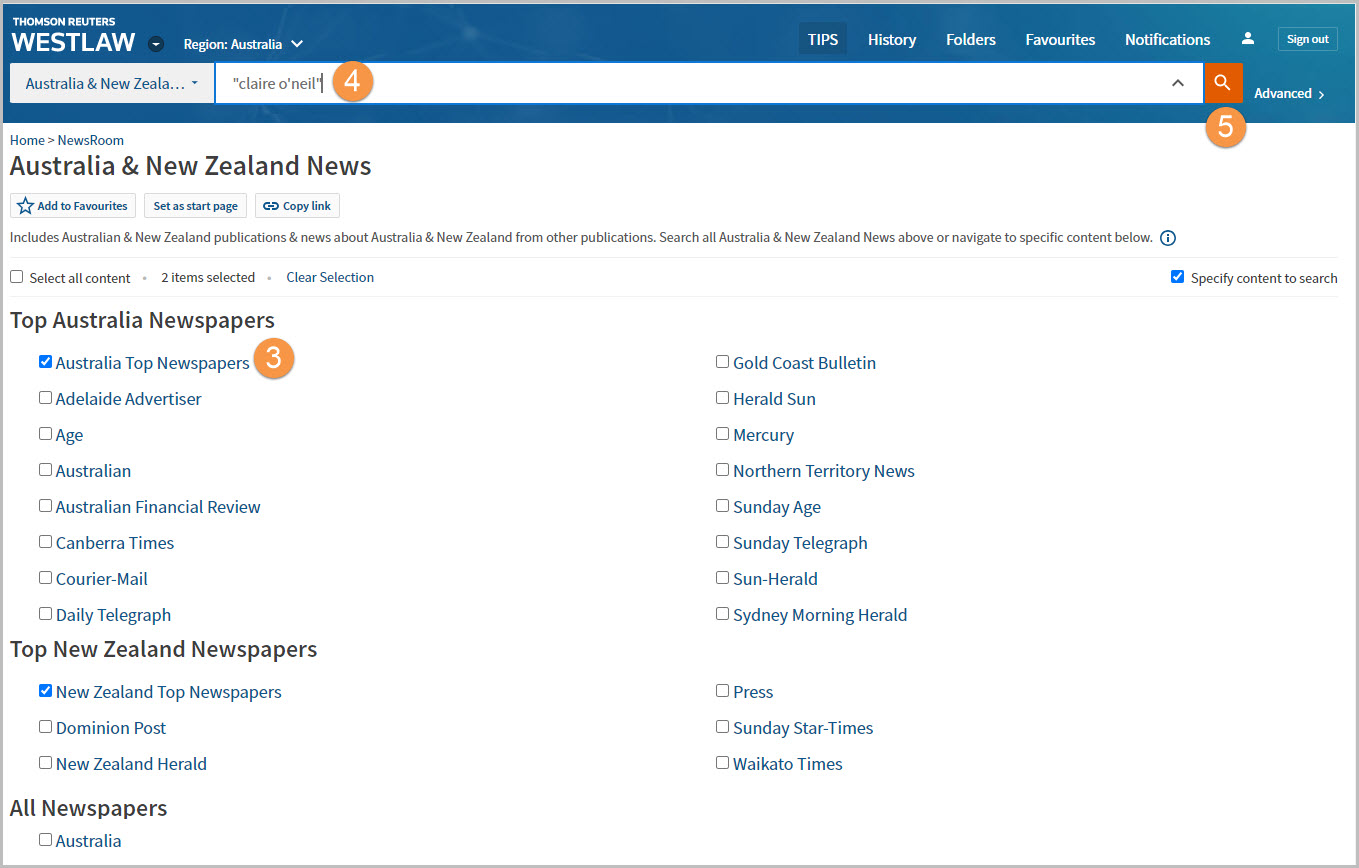Open TIPS in the header
Image resolution: width=1359 pixels, height=868 pixels.
[x=823, y=40]
